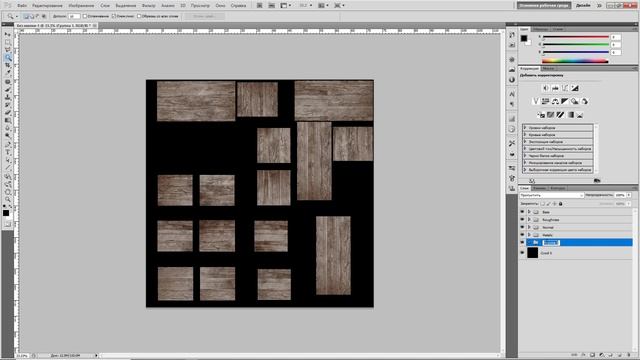640x360 pixels.
Task: Select the Lasso tool
Action: coord(8,50)
